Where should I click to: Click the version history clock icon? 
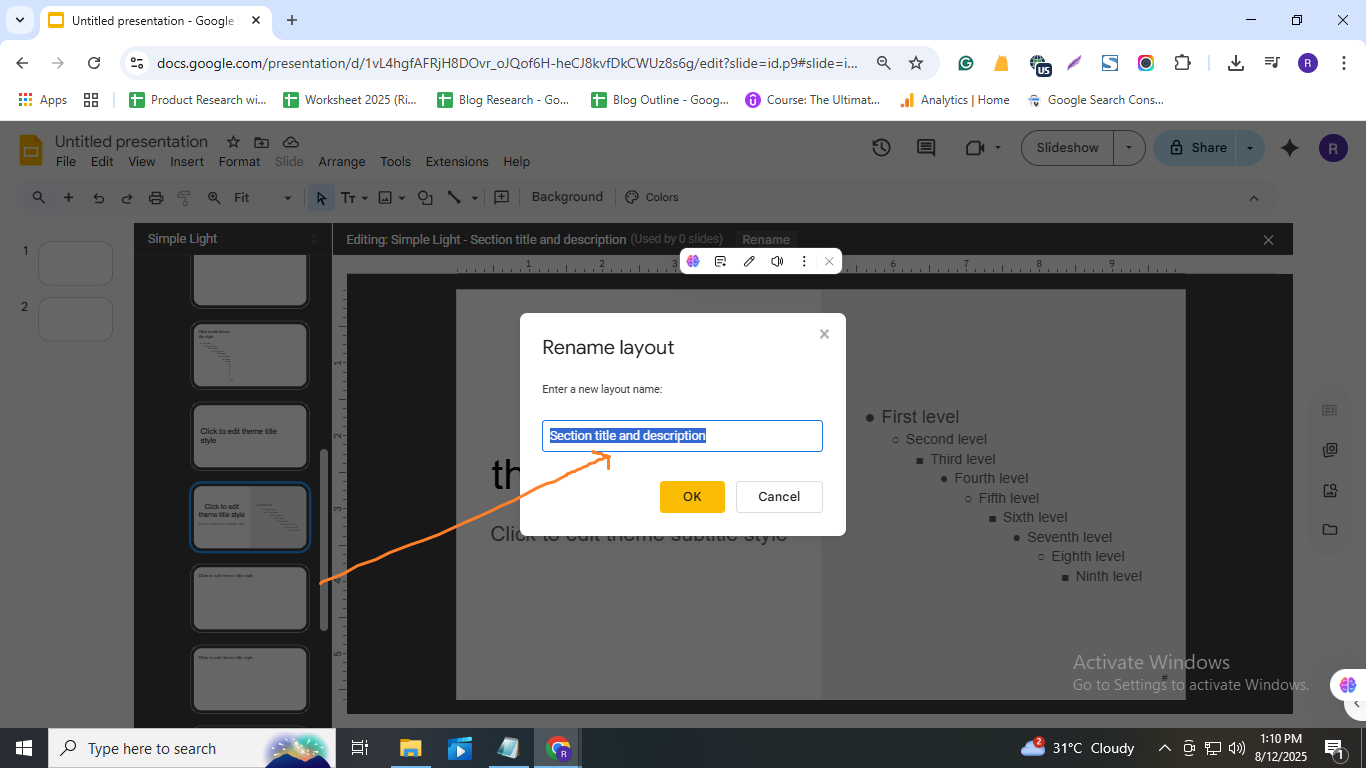click(x=881, y=148)
